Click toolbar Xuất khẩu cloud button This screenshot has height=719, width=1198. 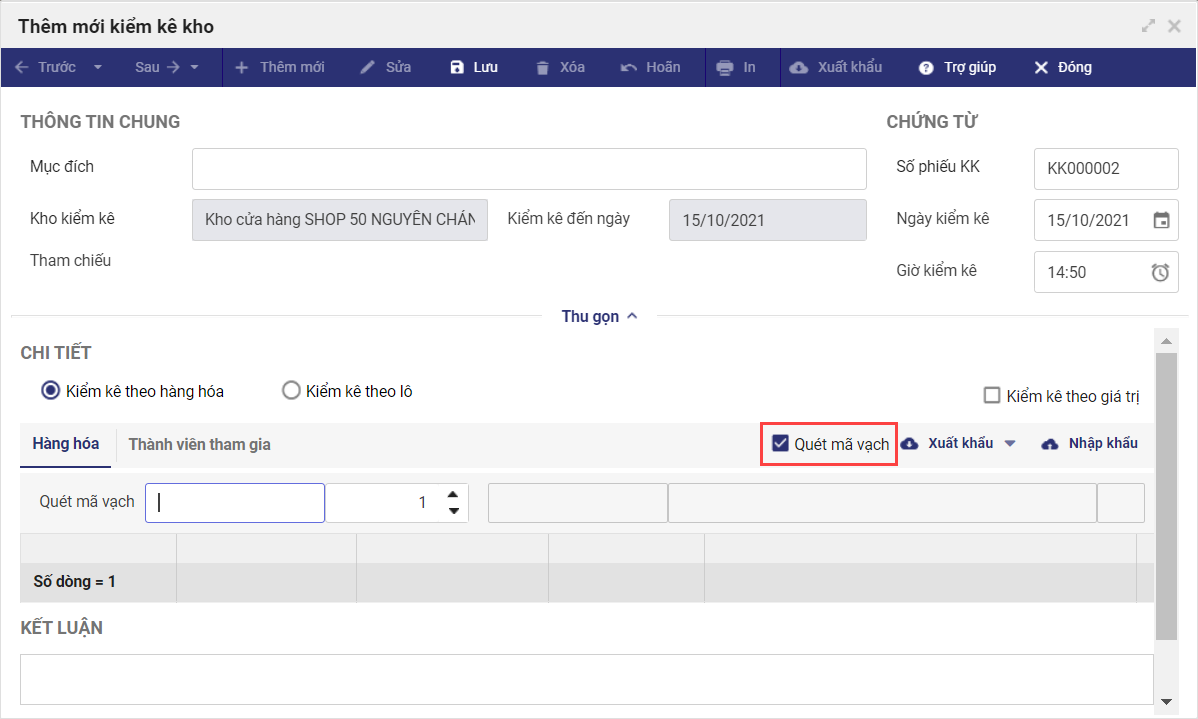tap(836, 67)
